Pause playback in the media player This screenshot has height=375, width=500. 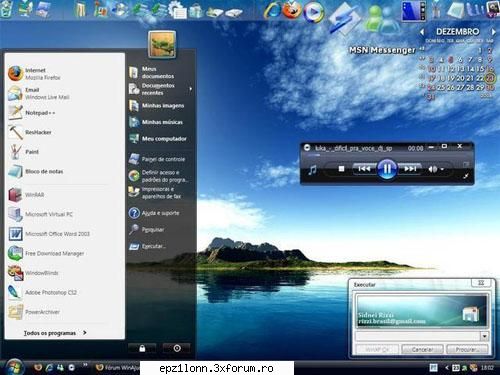[x=387, y=169]
